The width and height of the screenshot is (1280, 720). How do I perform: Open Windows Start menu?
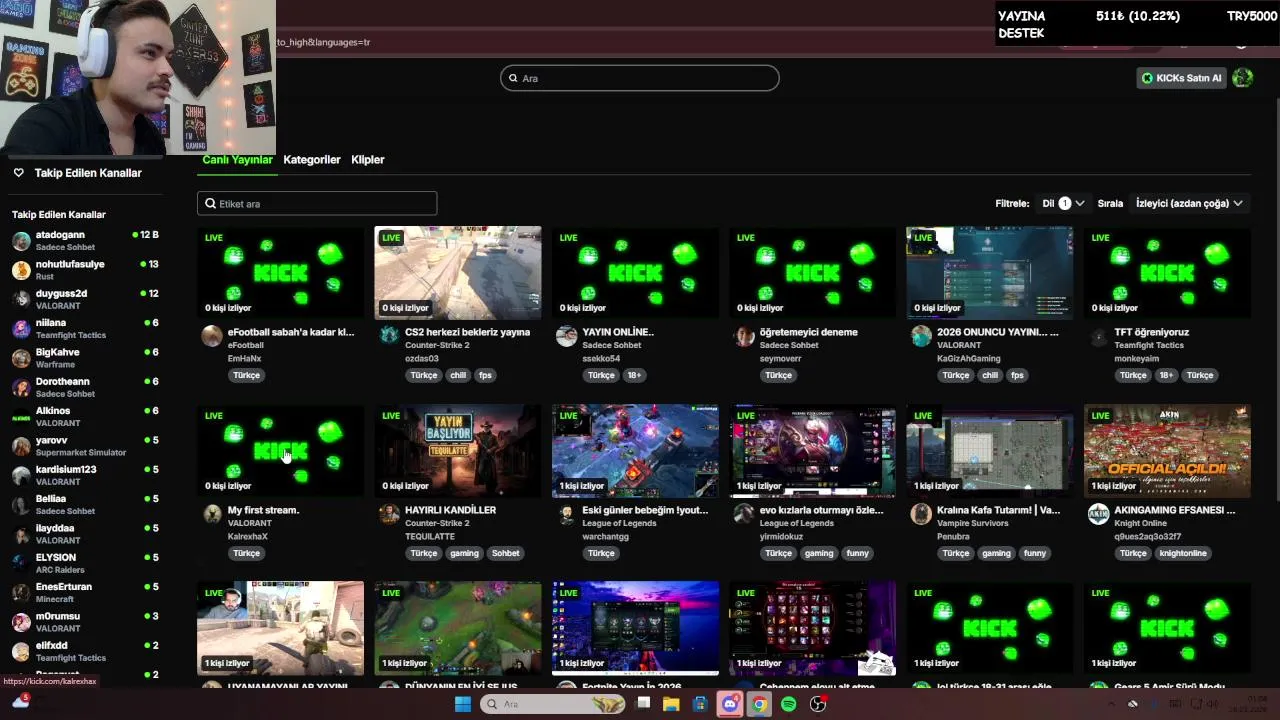(x=462, y=704)
